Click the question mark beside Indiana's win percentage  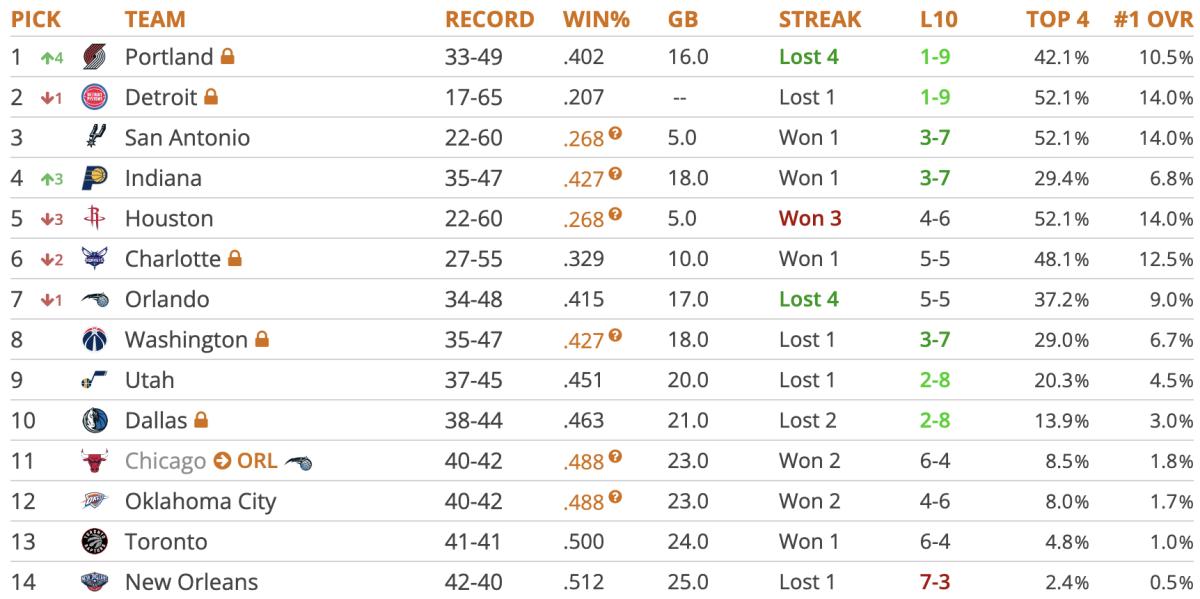(616, 174)
